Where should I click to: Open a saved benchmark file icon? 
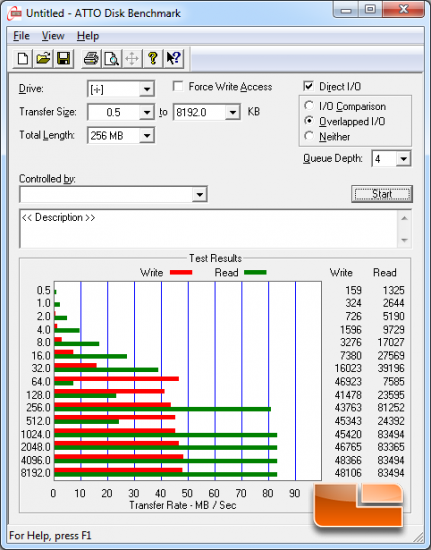point(43,58)
